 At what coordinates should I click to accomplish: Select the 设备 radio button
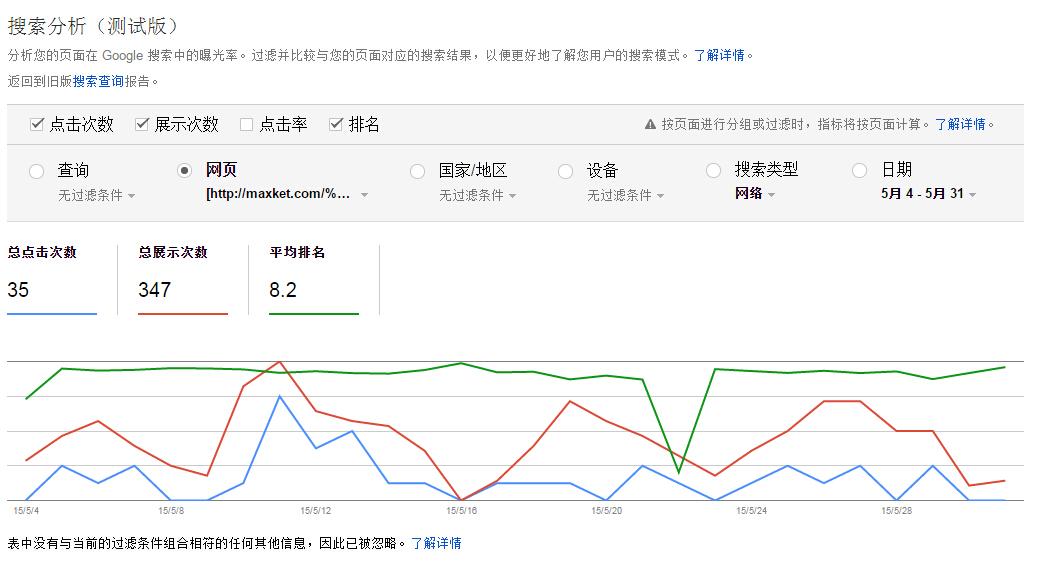[565, 171]
